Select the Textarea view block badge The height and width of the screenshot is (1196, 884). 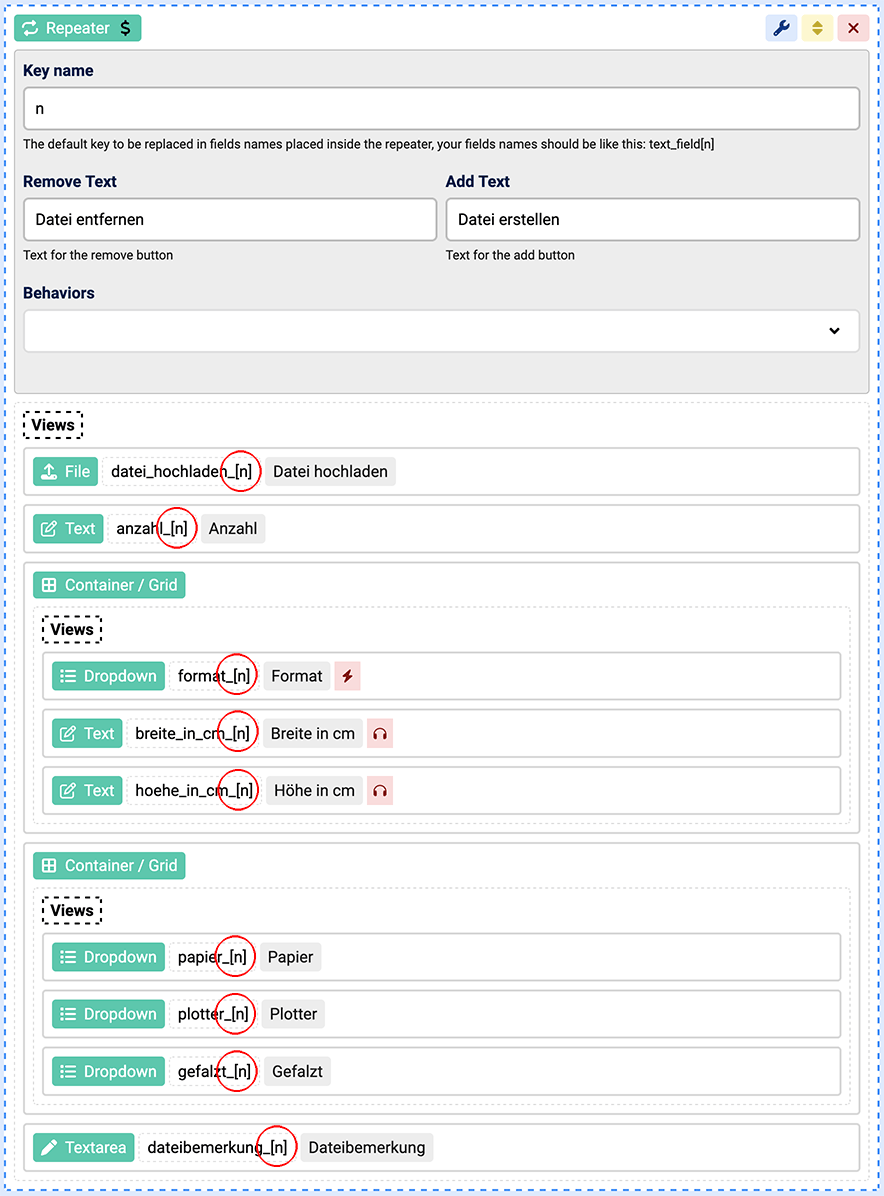84,1147
